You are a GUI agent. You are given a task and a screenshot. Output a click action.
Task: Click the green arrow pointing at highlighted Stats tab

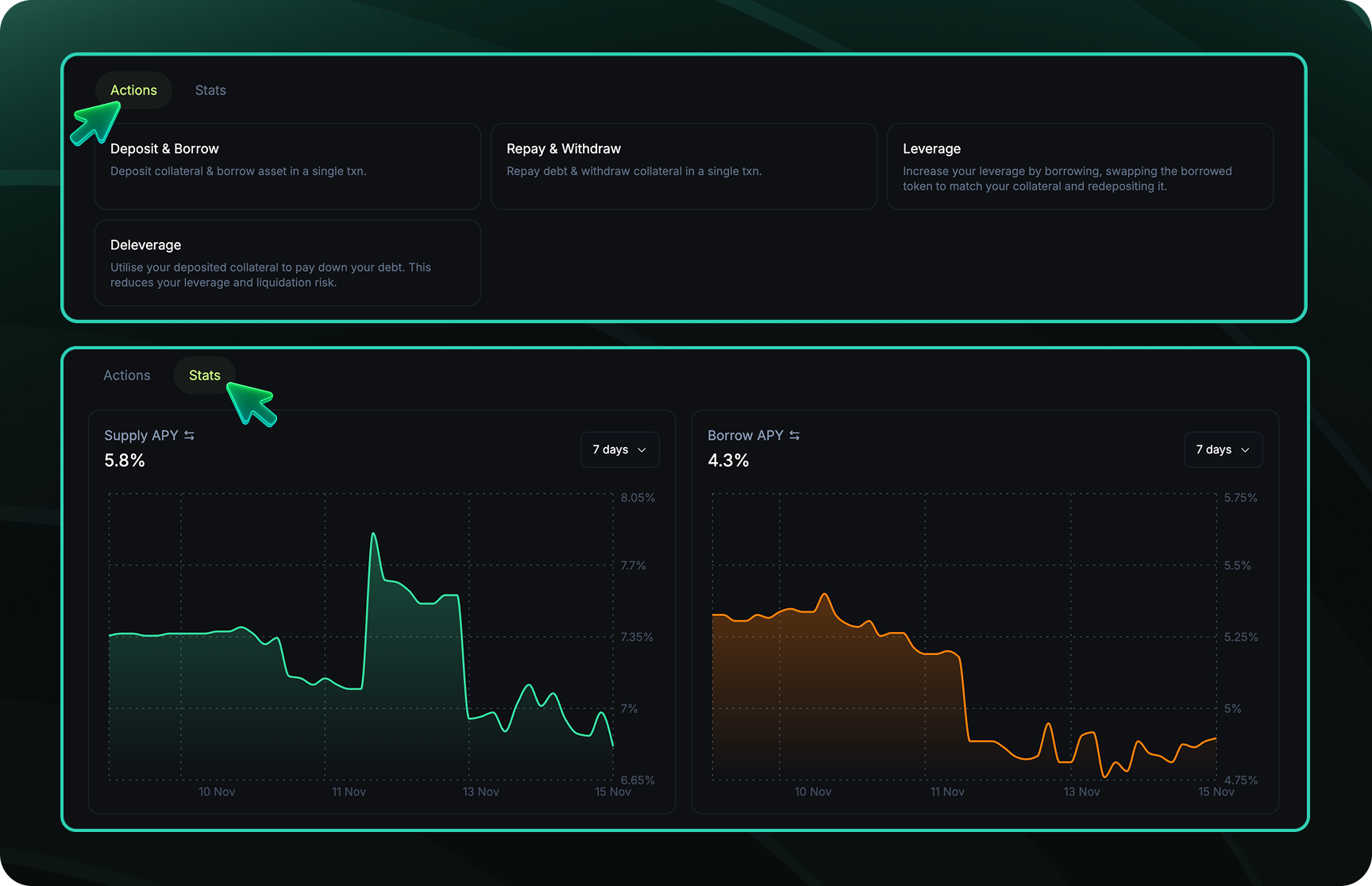point(252,403)
